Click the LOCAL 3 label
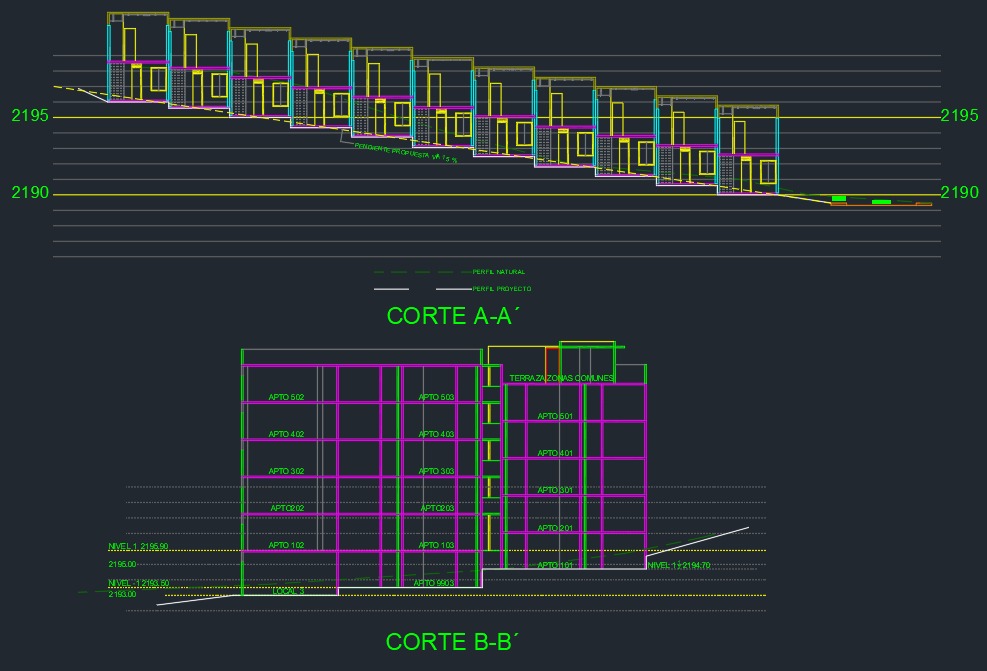987x671 pixels. coord(288,591)
